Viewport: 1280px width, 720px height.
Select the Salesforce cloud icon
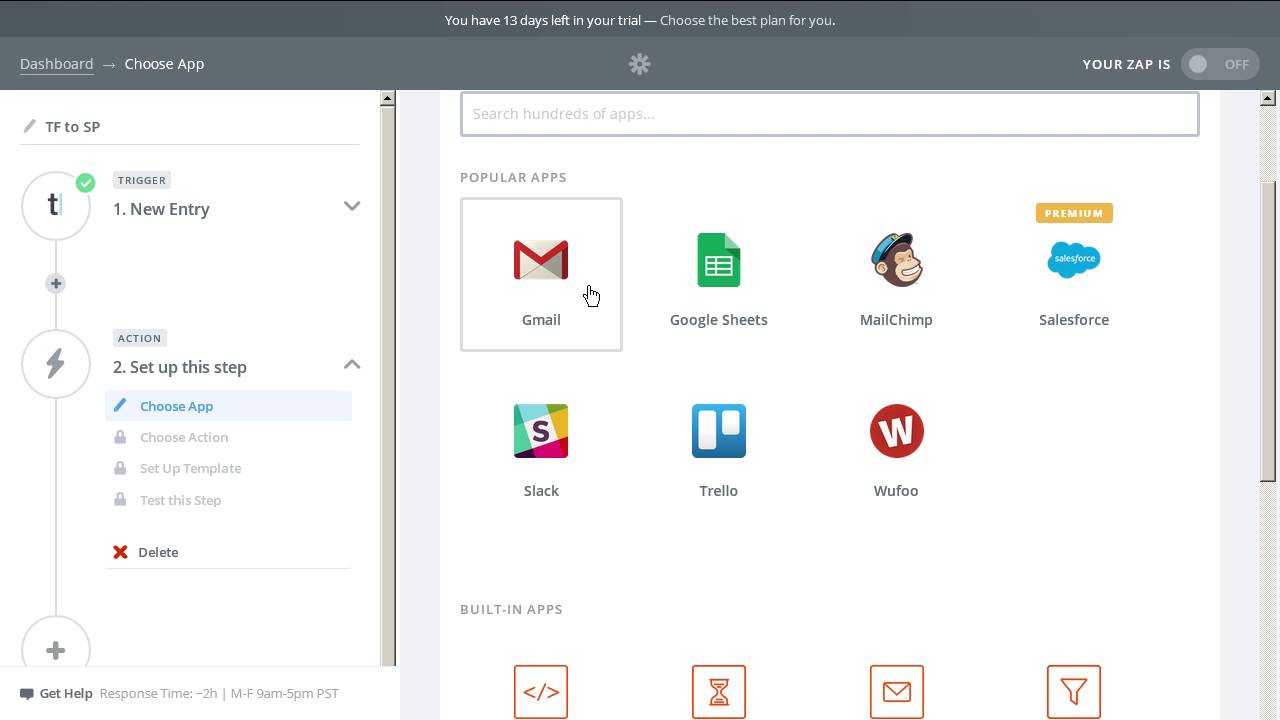tap(1074, 259)
